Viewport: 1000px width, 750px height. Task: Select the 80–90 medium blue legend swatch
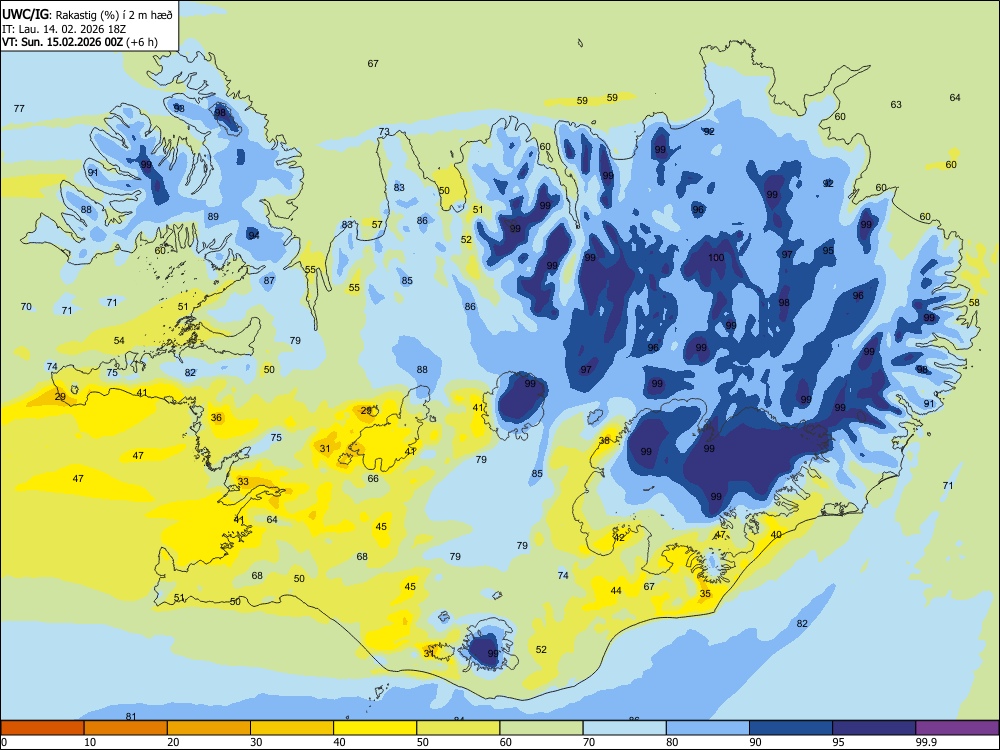click(708, 728)
